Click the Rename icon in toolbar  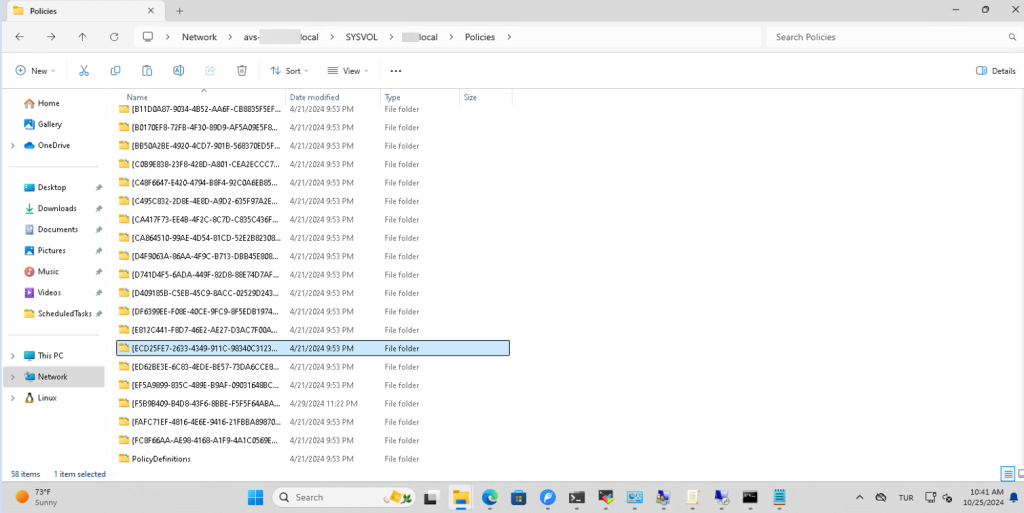[178, 71]
